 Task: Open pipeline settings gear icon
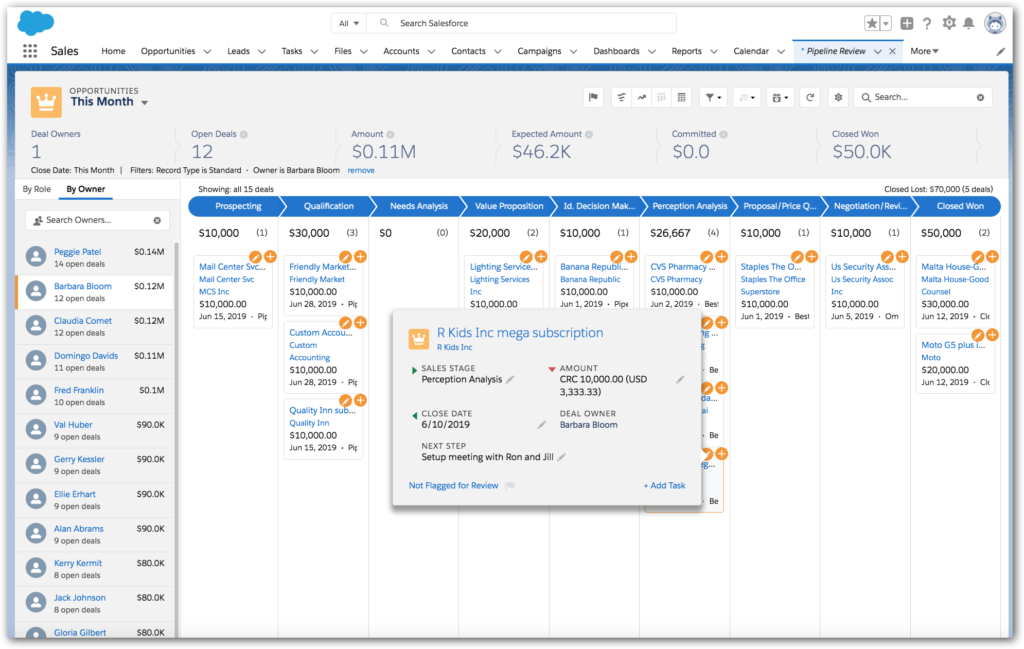(x=839, y=97)
